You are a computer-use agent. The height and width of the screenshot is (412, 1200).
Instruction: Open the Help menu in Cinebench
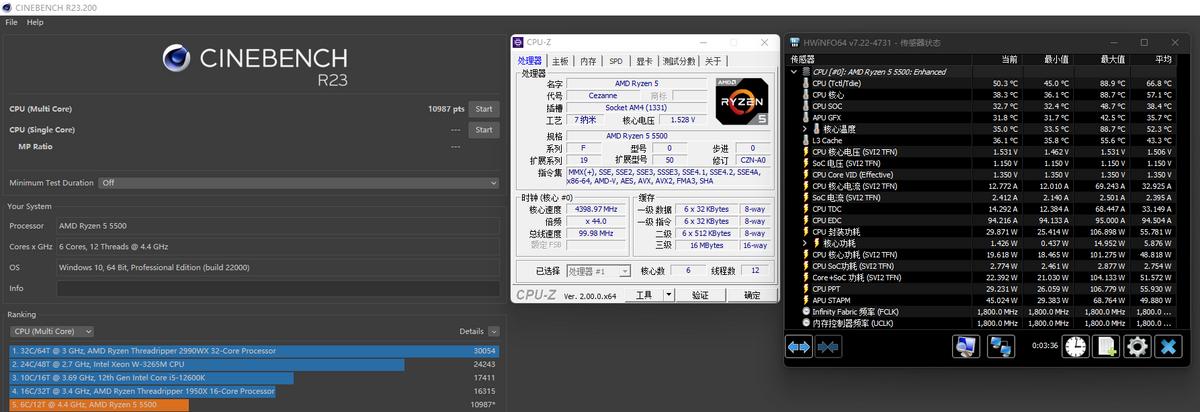(x=35, y=21)
